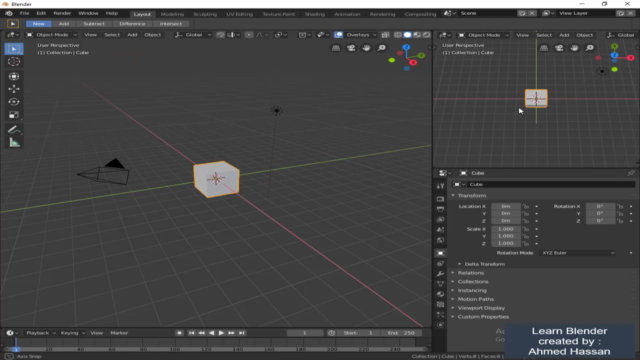
Task: Open the Modifiers wrench tab
Action: pos(440,273)
